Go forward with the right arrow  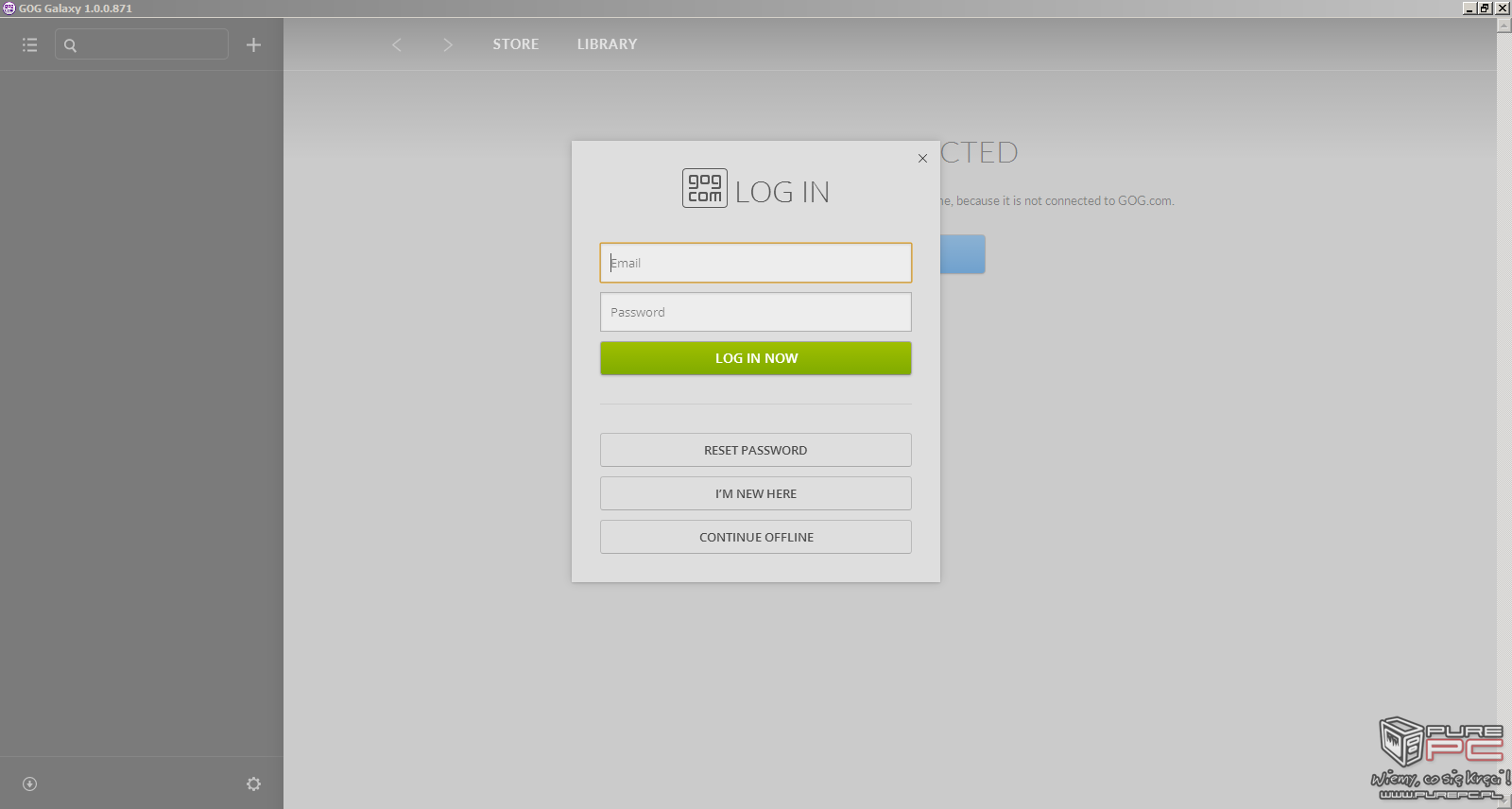tap(448, 44)
